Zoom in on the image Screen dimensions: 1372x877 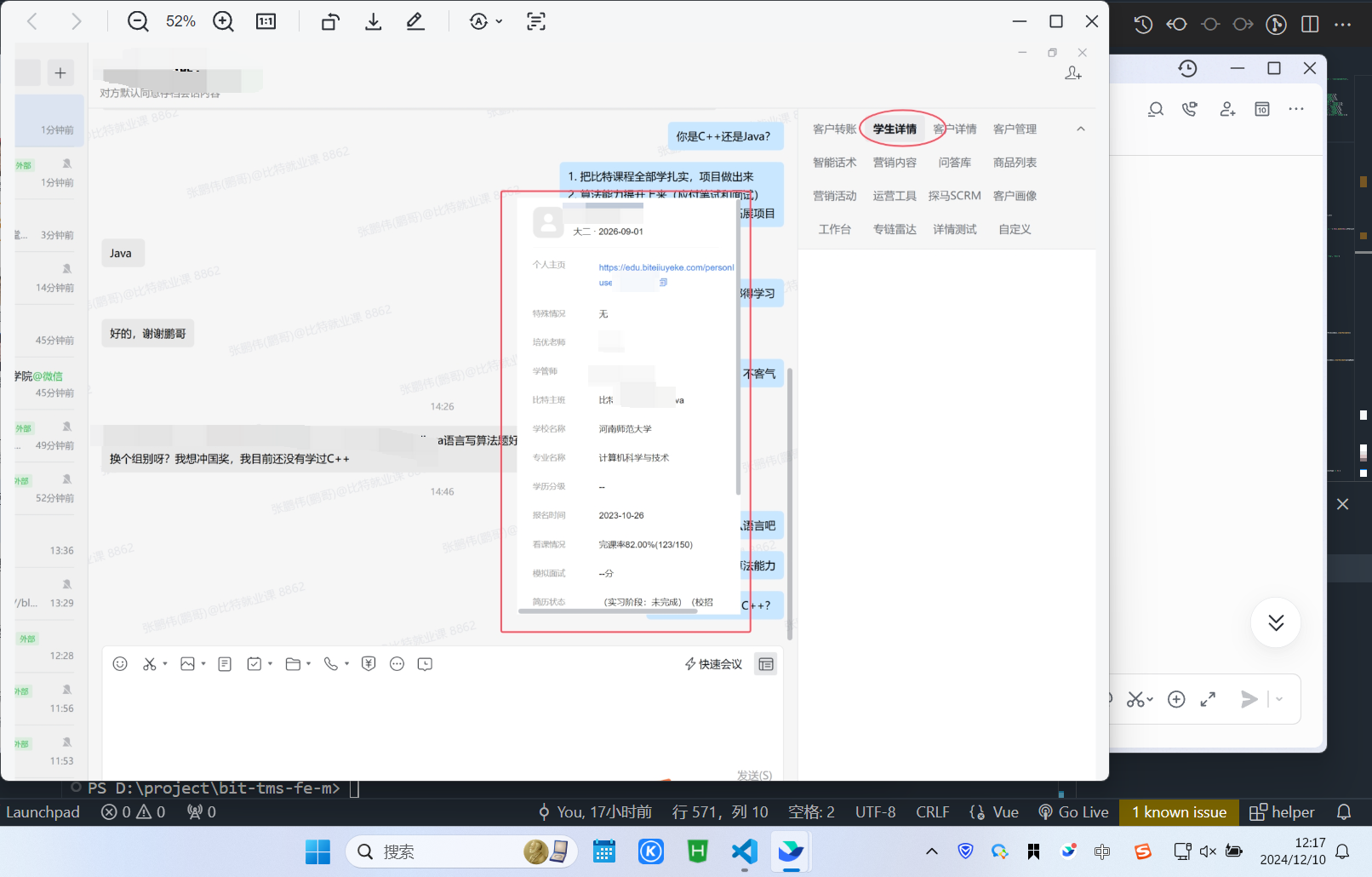coord(223,21)
